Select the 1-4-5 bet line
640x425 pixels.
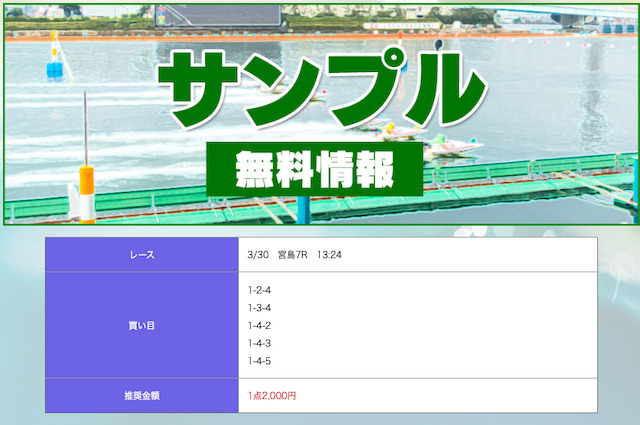260,361
